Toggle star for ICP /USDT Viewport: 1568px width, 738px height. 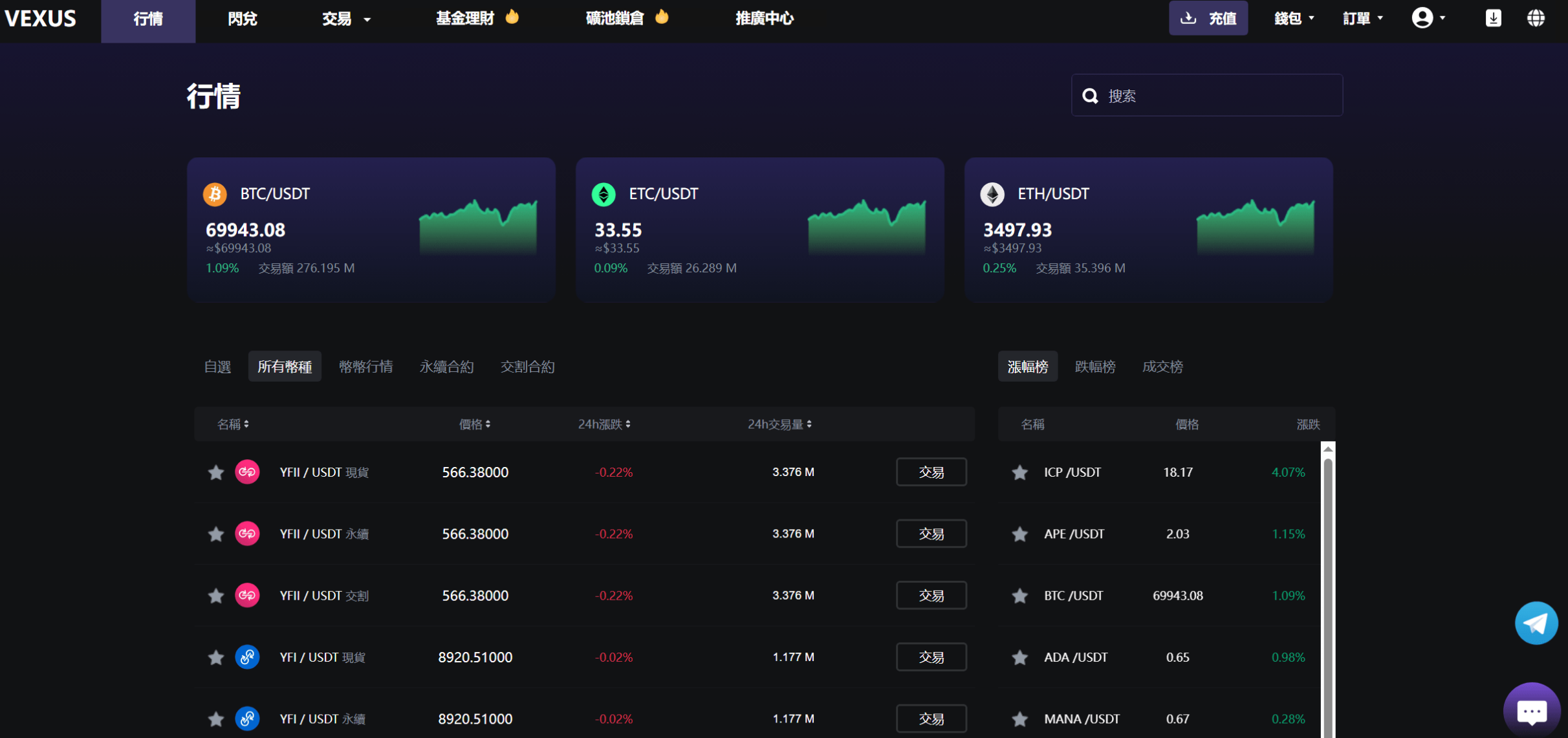point(1020,472)
